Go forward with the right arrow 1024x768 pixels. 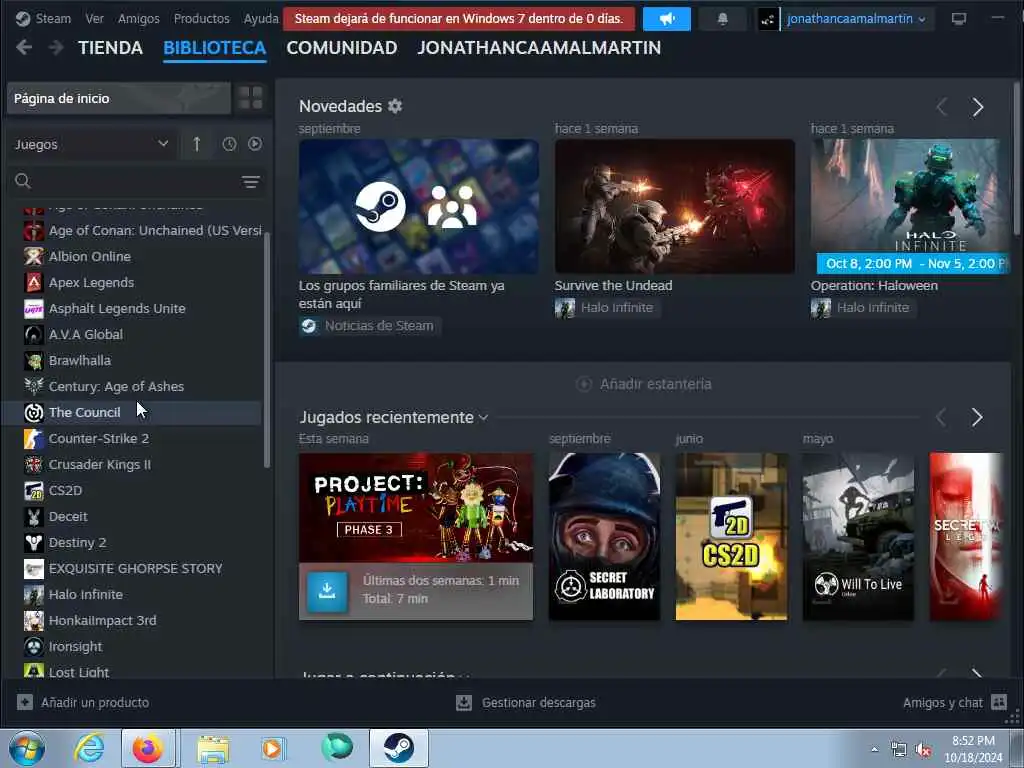point(56,48)
